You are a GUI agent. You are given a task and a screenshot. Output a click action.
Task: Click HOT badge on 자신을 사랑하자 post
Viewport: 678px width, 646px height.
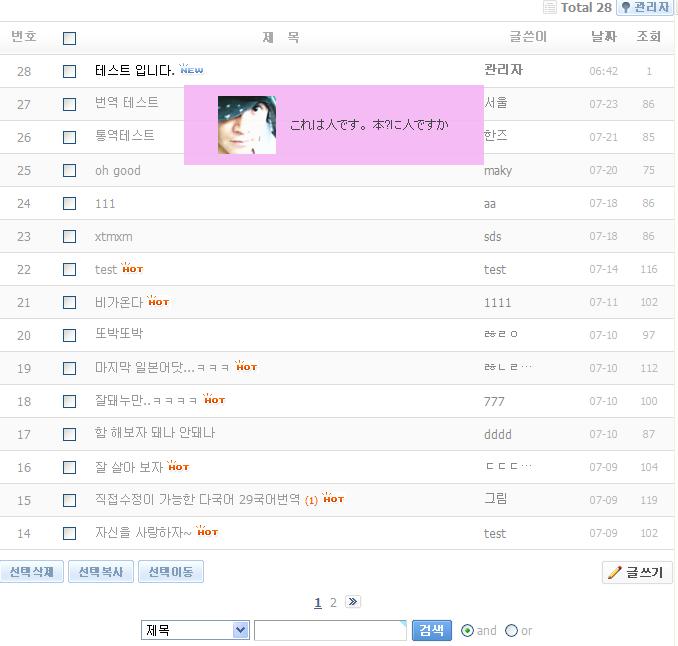pos(207,531)
